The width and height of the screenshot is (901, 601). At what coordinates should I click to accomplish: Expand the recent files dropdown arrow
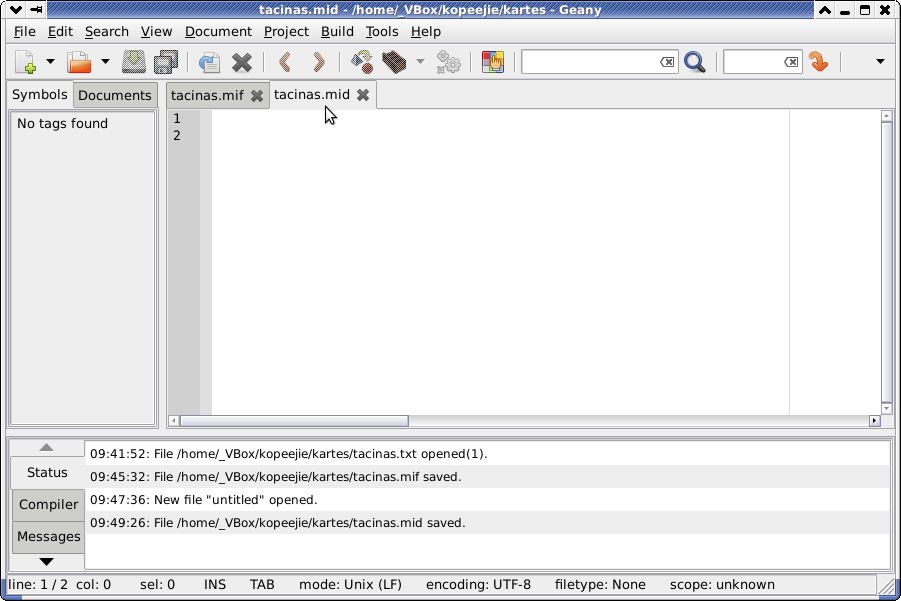105,61
